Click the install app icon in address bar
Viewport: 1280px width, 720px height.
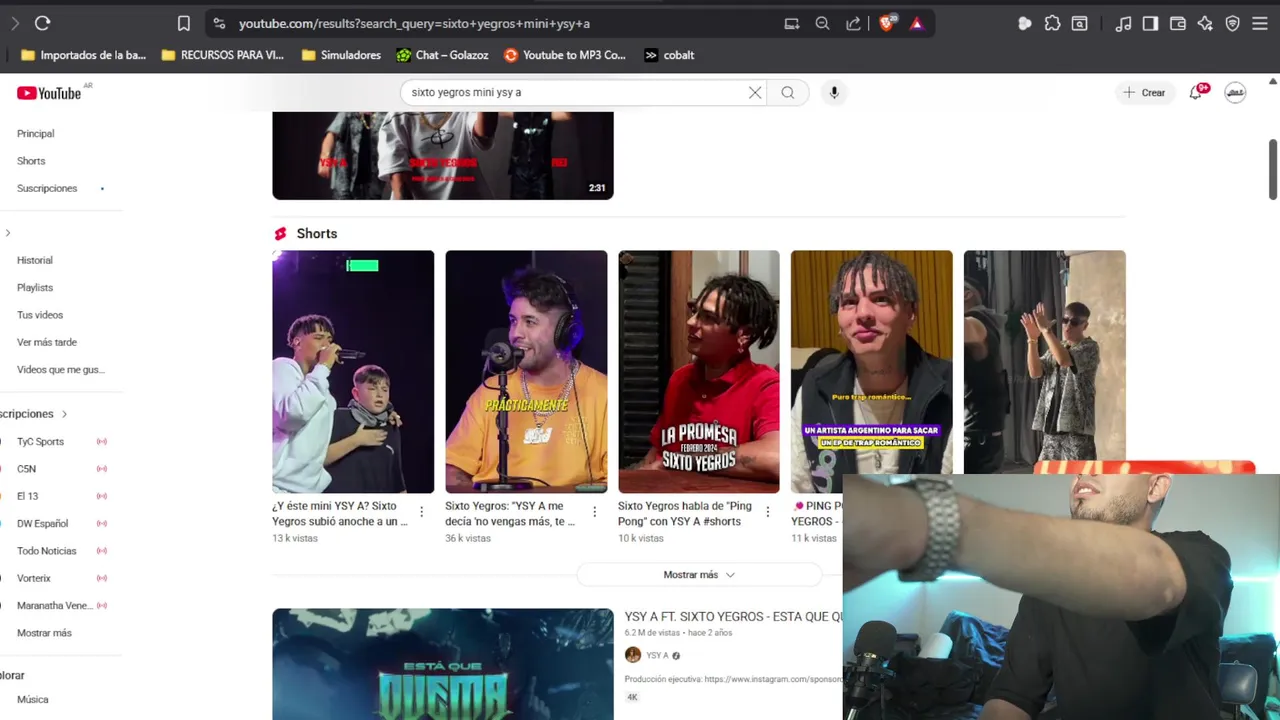click(792, 23)
